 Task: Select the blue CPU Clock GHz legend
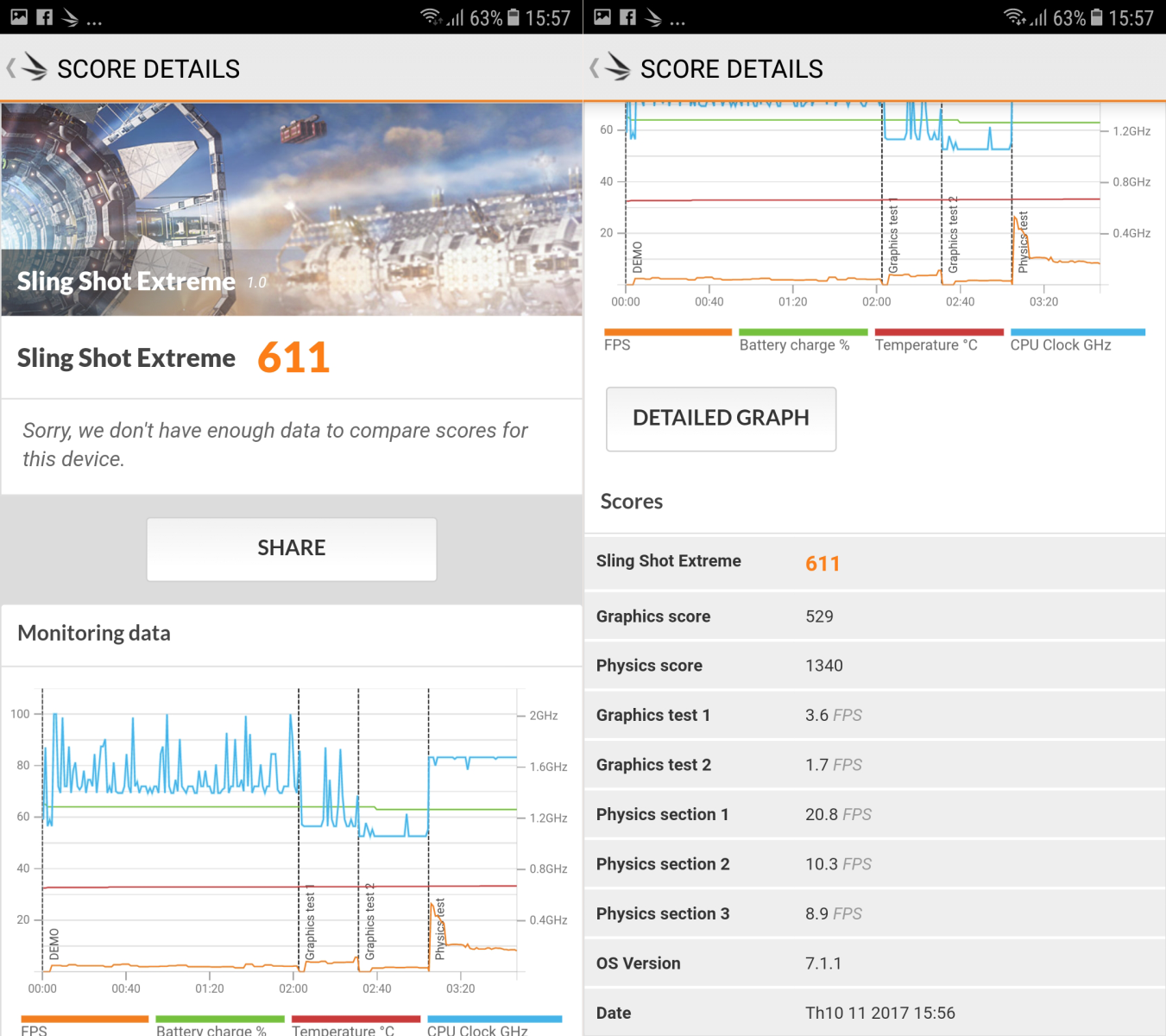point(1078,339)
